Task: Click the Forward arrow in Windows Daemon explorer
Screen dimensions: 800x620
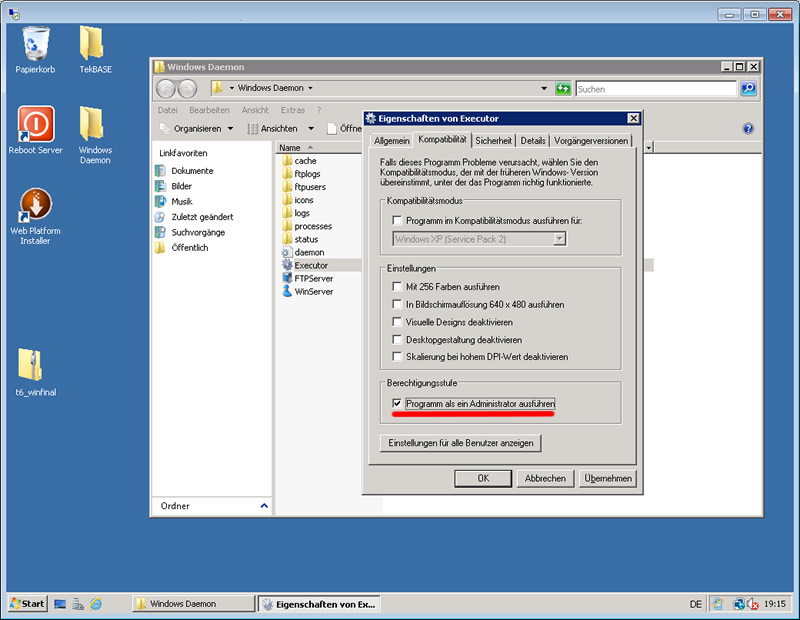Action: (x=187, y=89)
